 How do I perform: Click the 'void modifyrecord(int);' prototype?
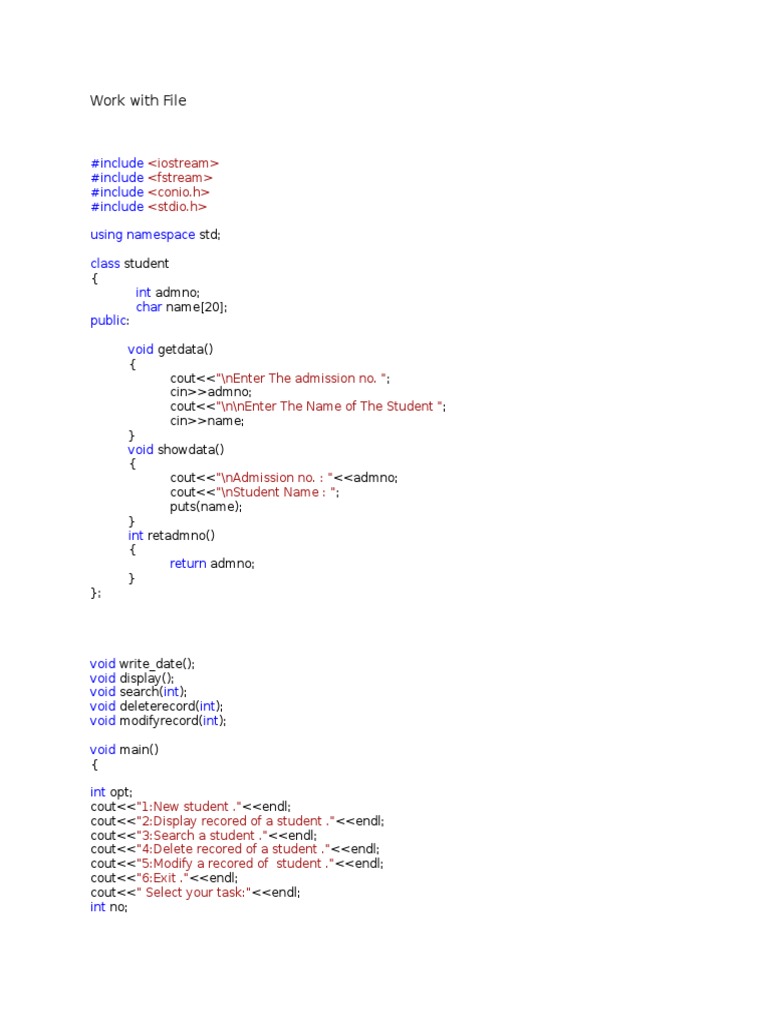point(158,720)
